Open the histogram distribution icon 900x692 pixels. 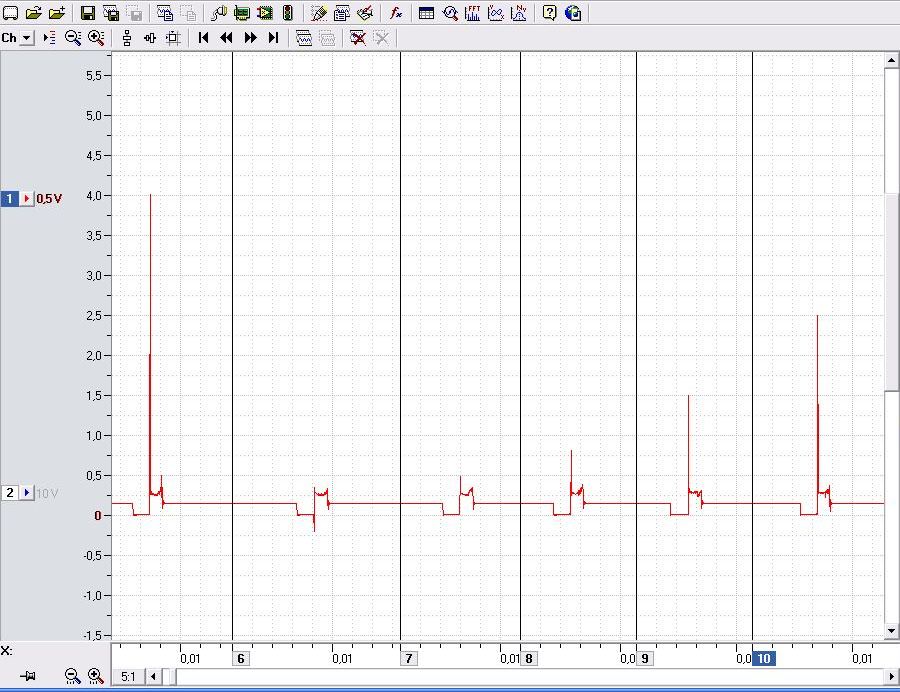(519, 13)
